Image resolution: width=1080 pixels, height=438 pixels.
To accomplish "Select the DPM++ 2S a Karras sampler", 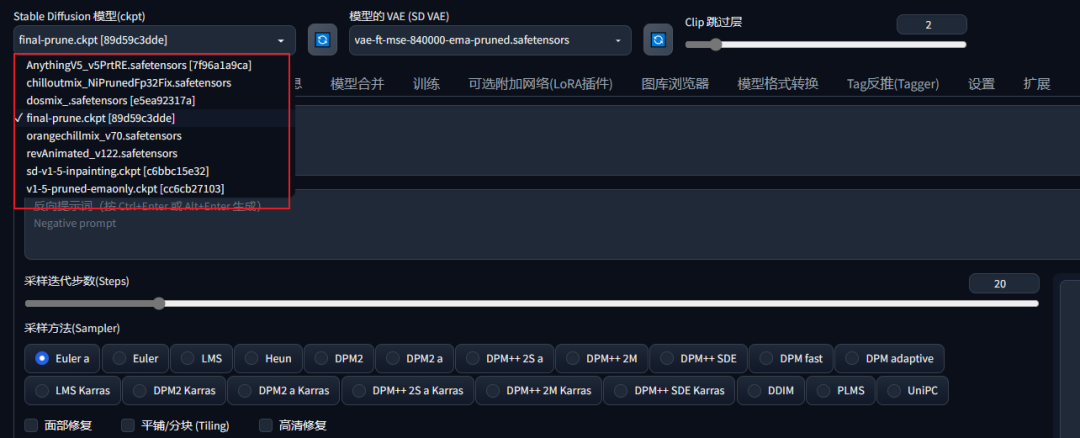I will click(x=407, y=390).
